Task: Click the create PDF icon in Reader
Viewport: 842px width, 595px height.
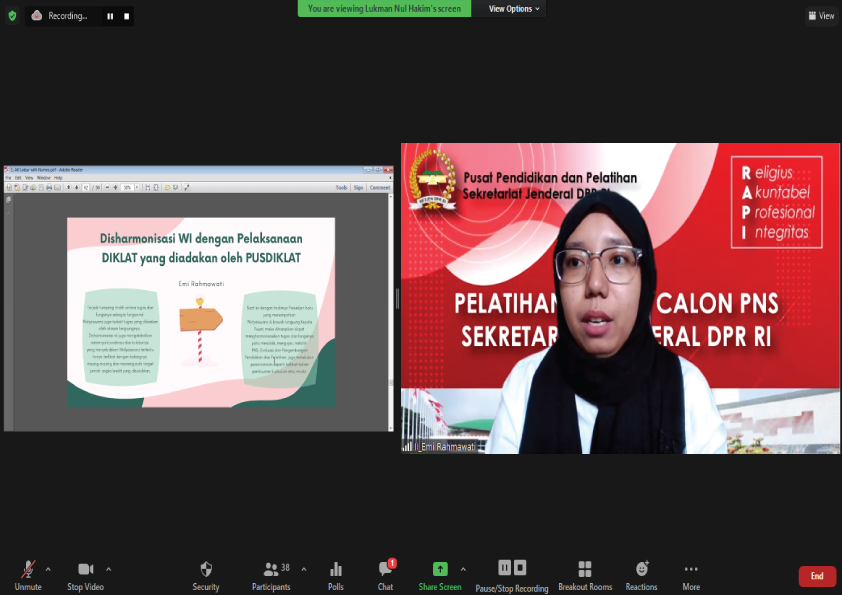Action: click(x=17, y=187)
